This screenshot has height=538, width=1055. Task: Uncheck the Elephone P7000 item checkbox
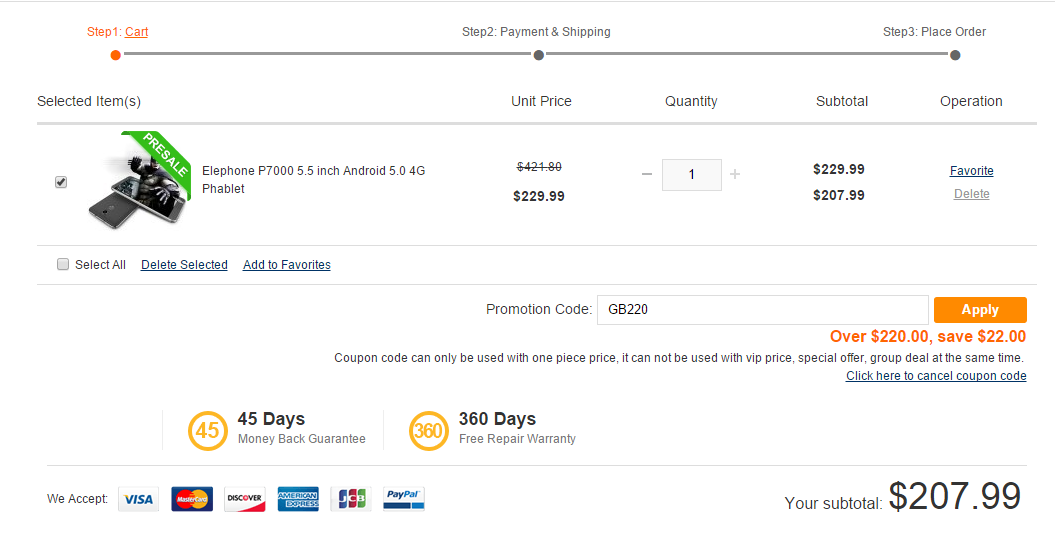pos(61,182)
